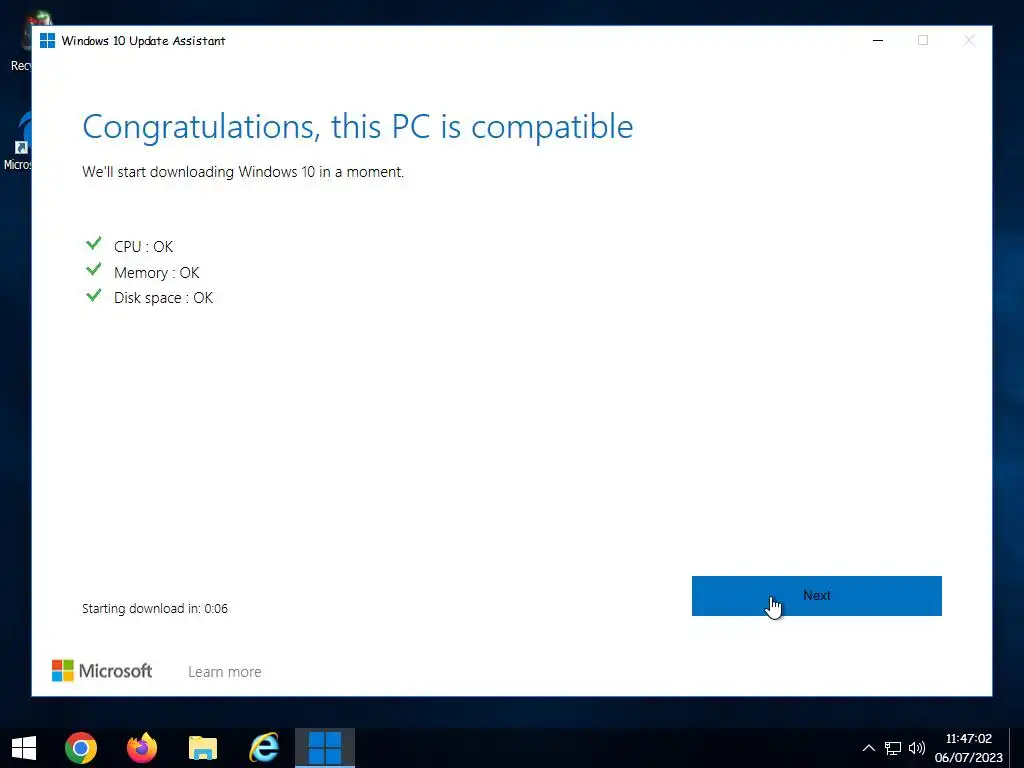Launch Internet Explorer from the taskbar
1024x768 pixels.
click(264, 748)
